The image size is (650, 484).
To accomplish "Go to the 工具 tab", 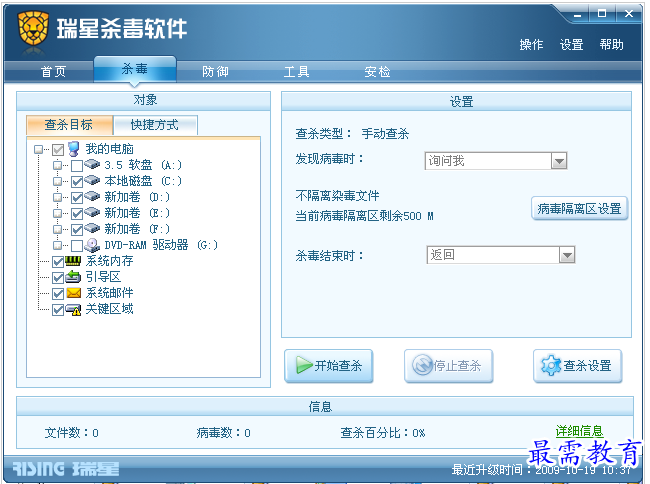I will pyautogui.click(x=296, y=72).
